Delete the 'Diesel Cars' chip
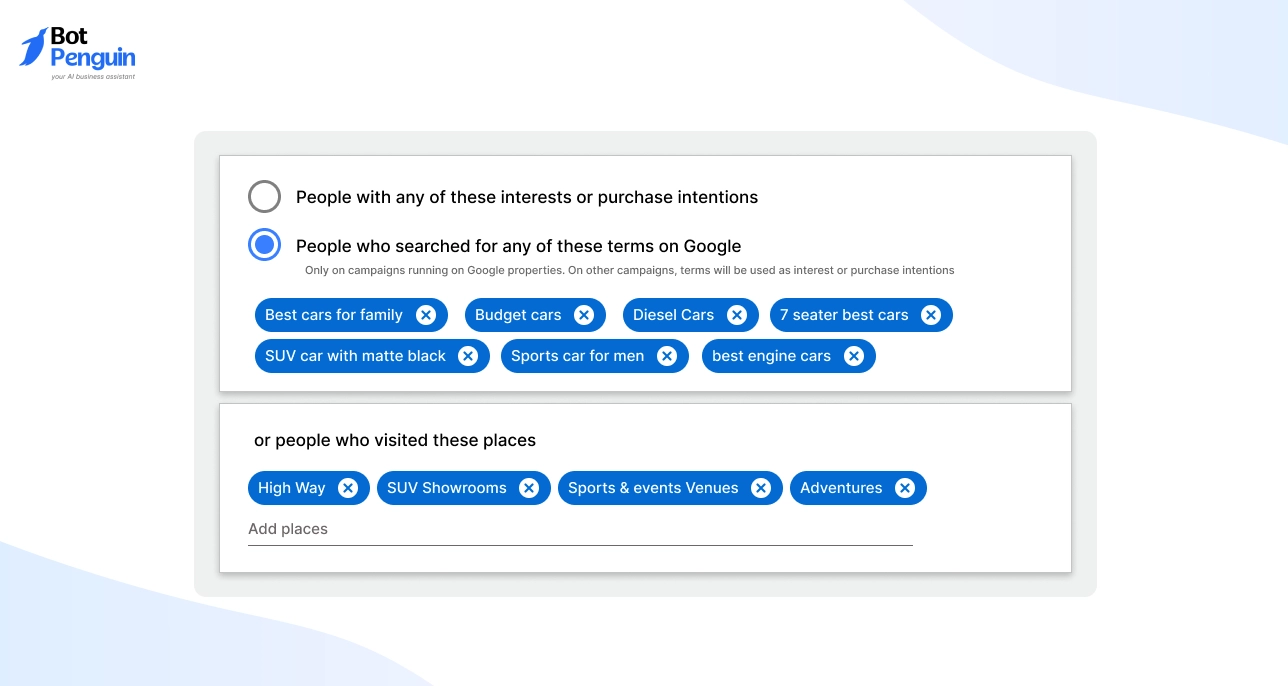 [x=737, y=315]
